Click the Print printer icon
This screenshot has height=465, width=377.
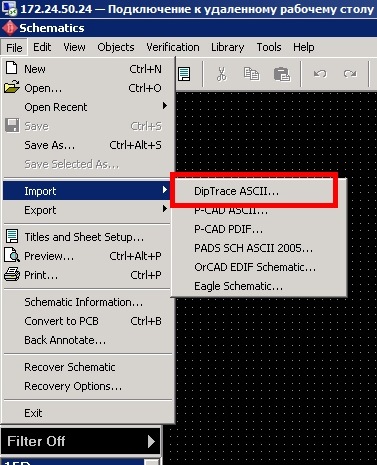(x=12, y=274)
